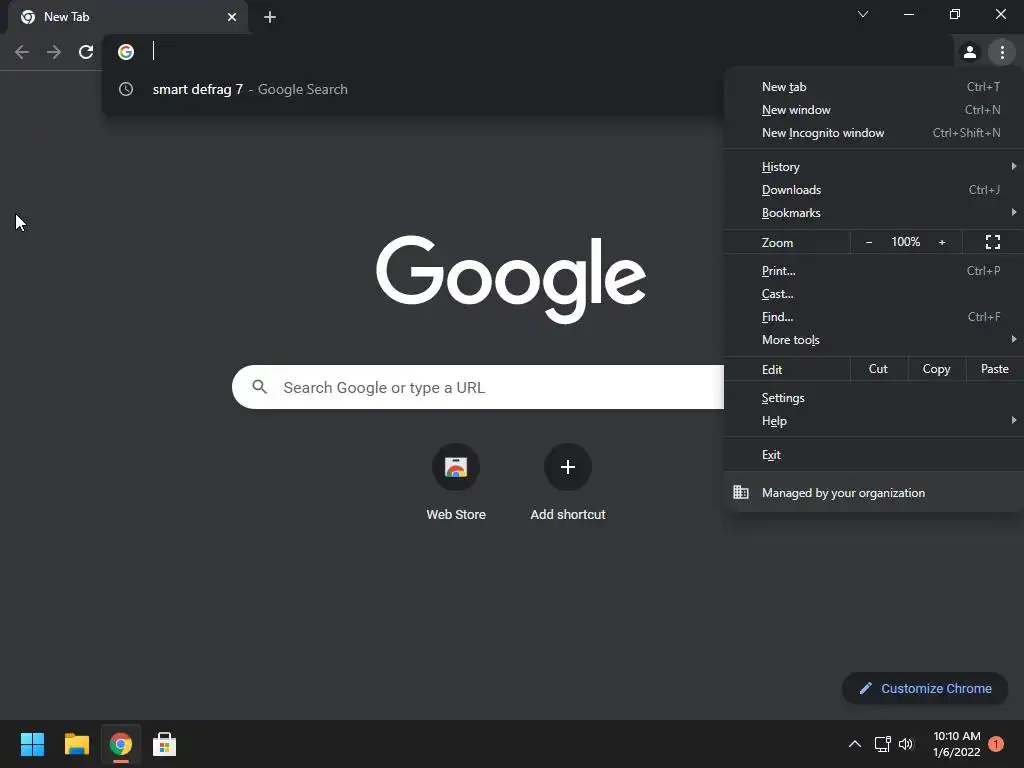The width and height of the screenshot is (1024, 768).
Task: Increase zoom with the plus button
Action: [x=942, y=242]
